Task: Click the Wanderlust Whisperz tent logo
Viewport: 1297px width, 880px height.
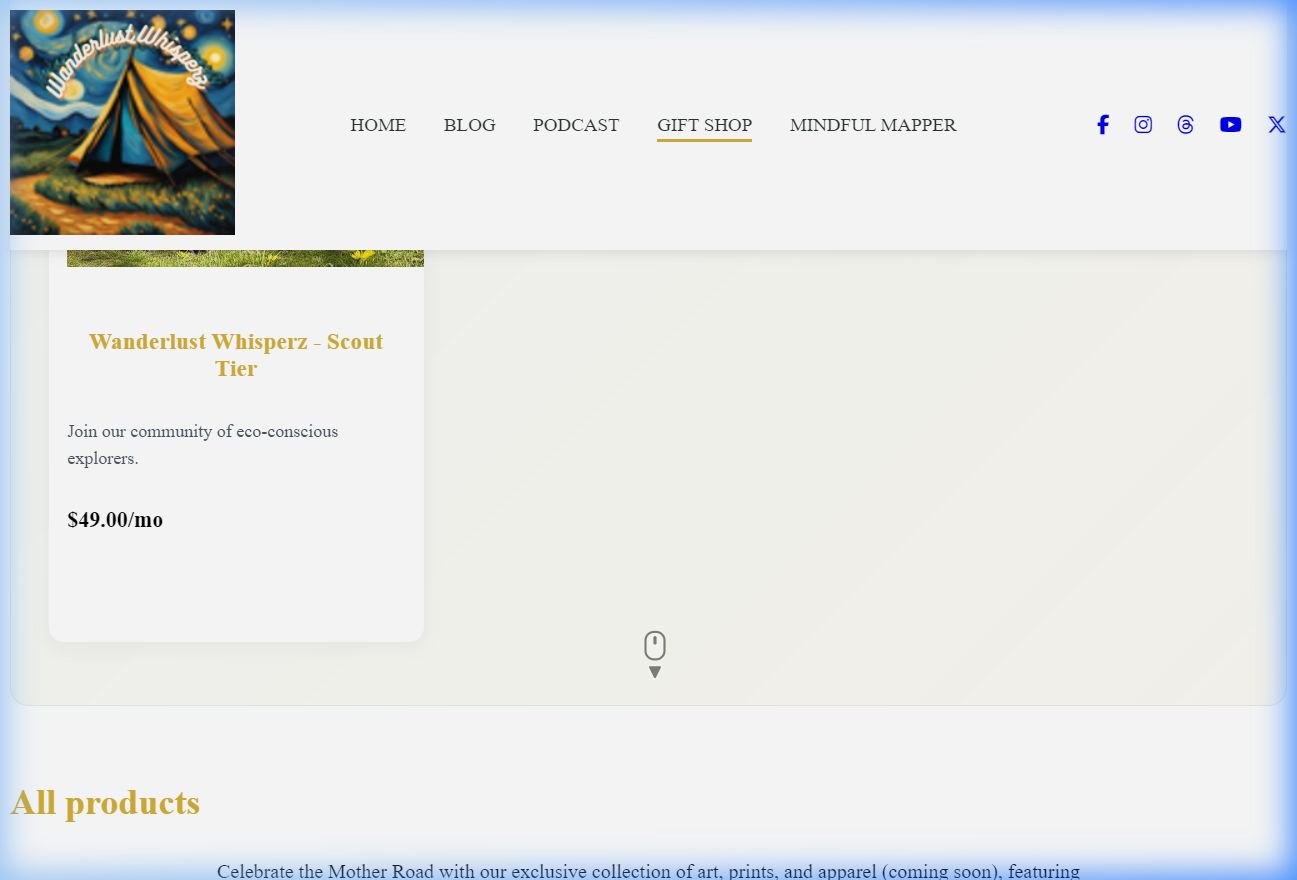Action: click(x=122, y=123)
